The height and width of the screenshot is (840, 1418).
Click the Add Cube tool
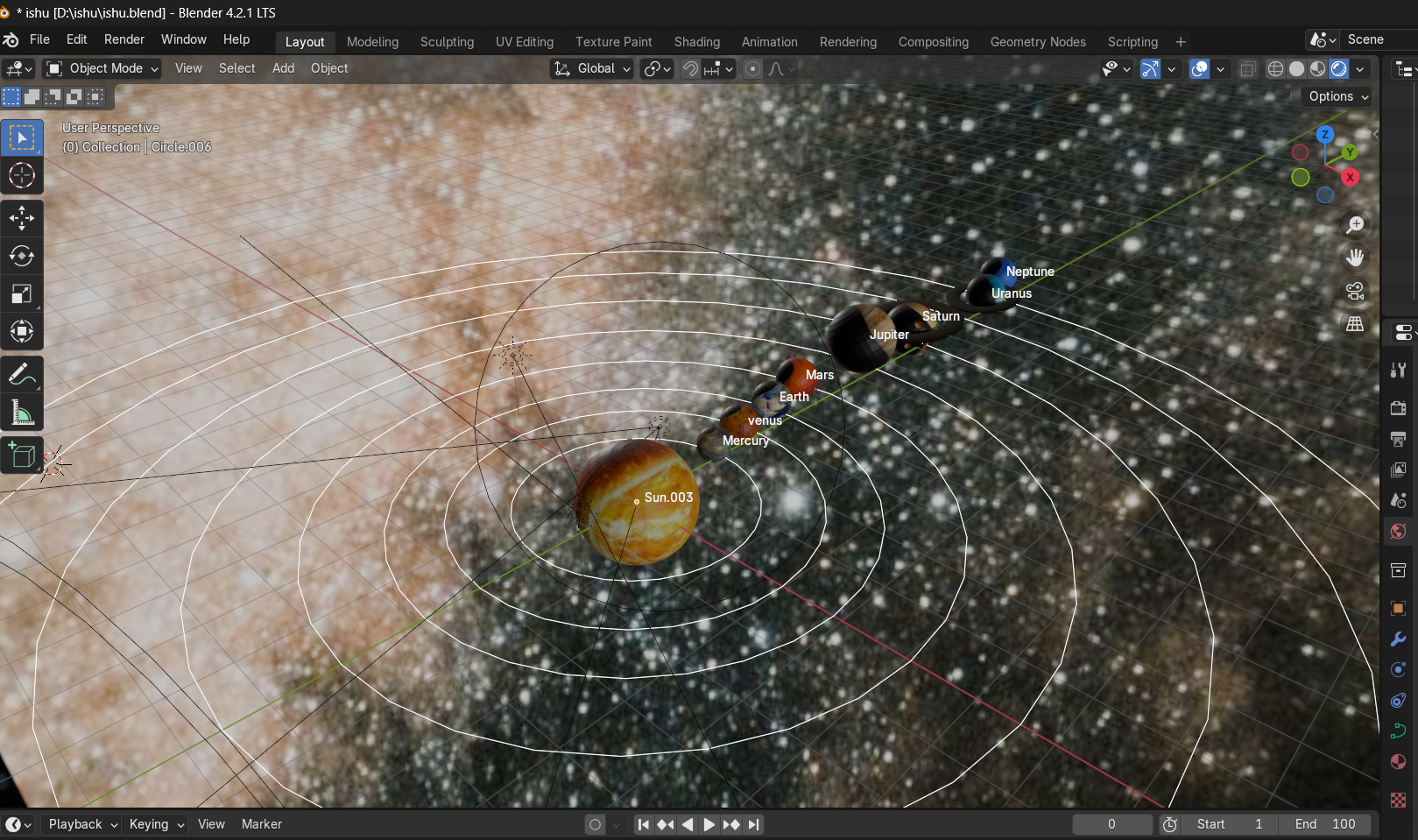tap(22, 455)
